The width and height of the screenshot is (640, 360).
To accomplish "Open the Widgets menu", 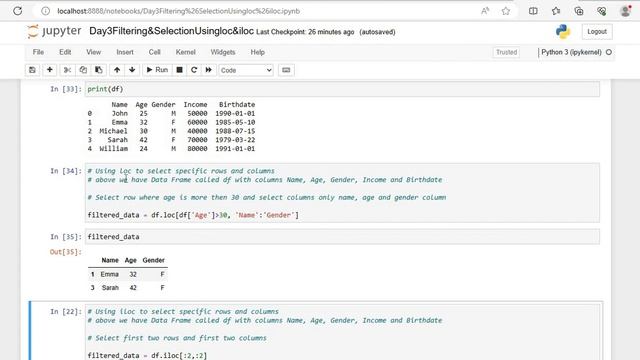I will [223, 52].
